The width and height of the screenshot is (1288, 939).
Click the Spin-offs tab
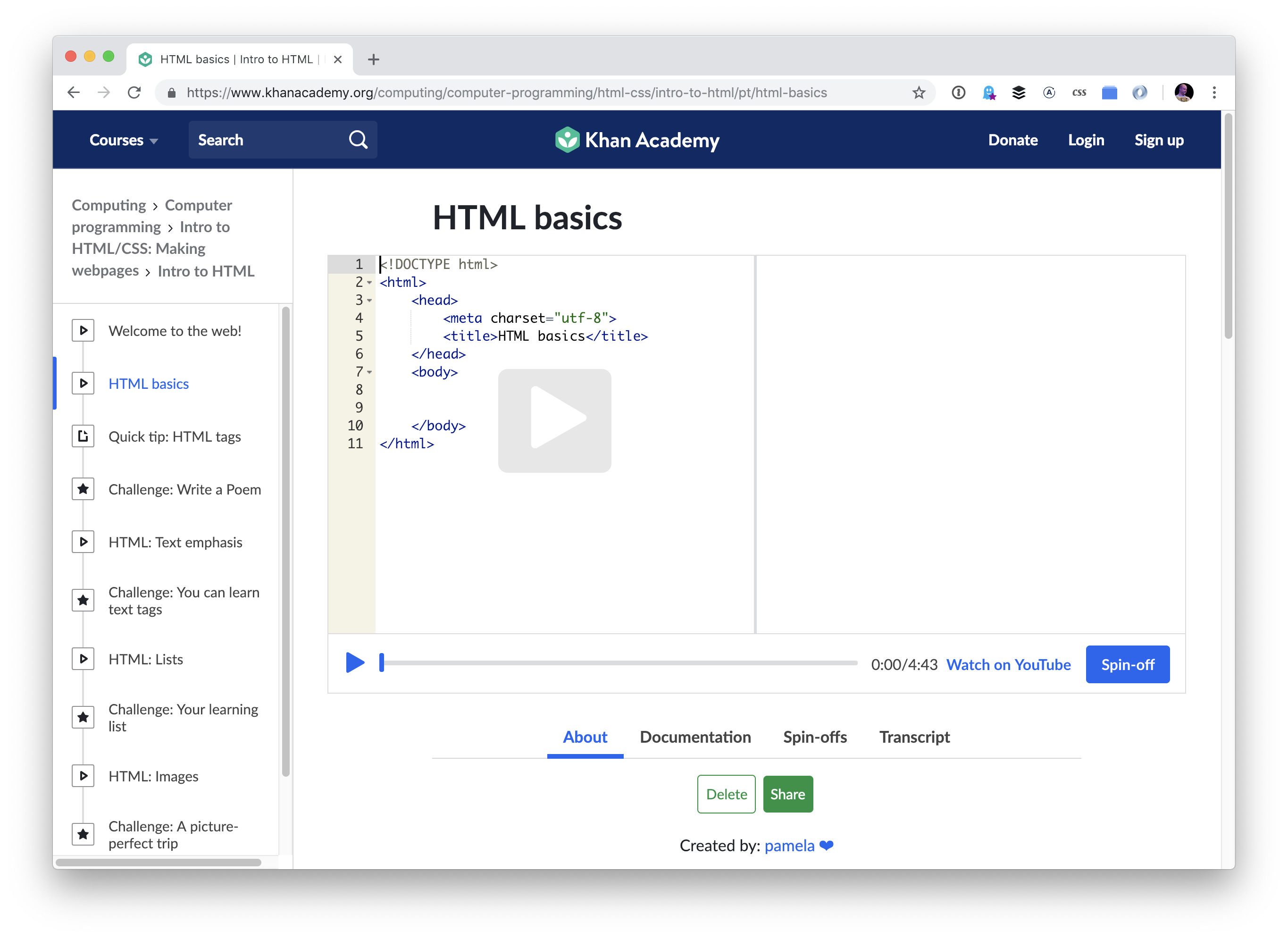(x=815, y=737)
